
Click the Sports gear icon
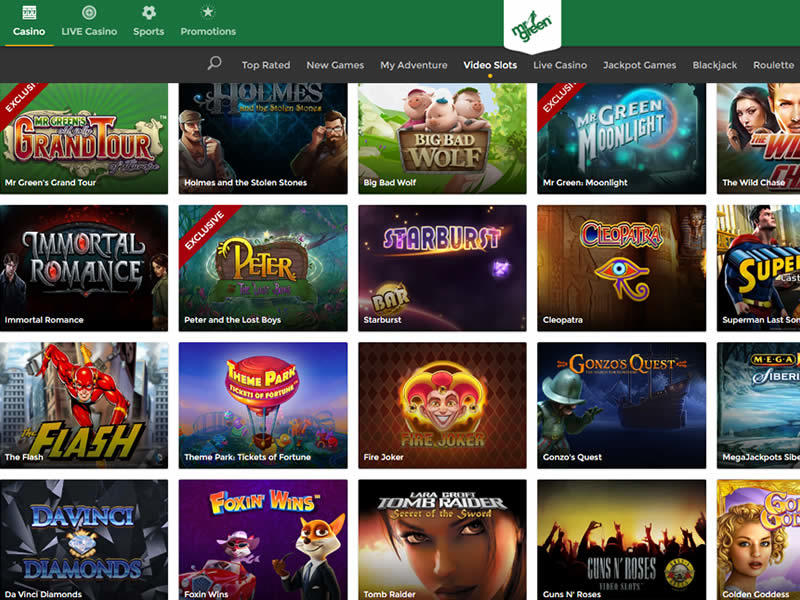(x=148, y=12)
